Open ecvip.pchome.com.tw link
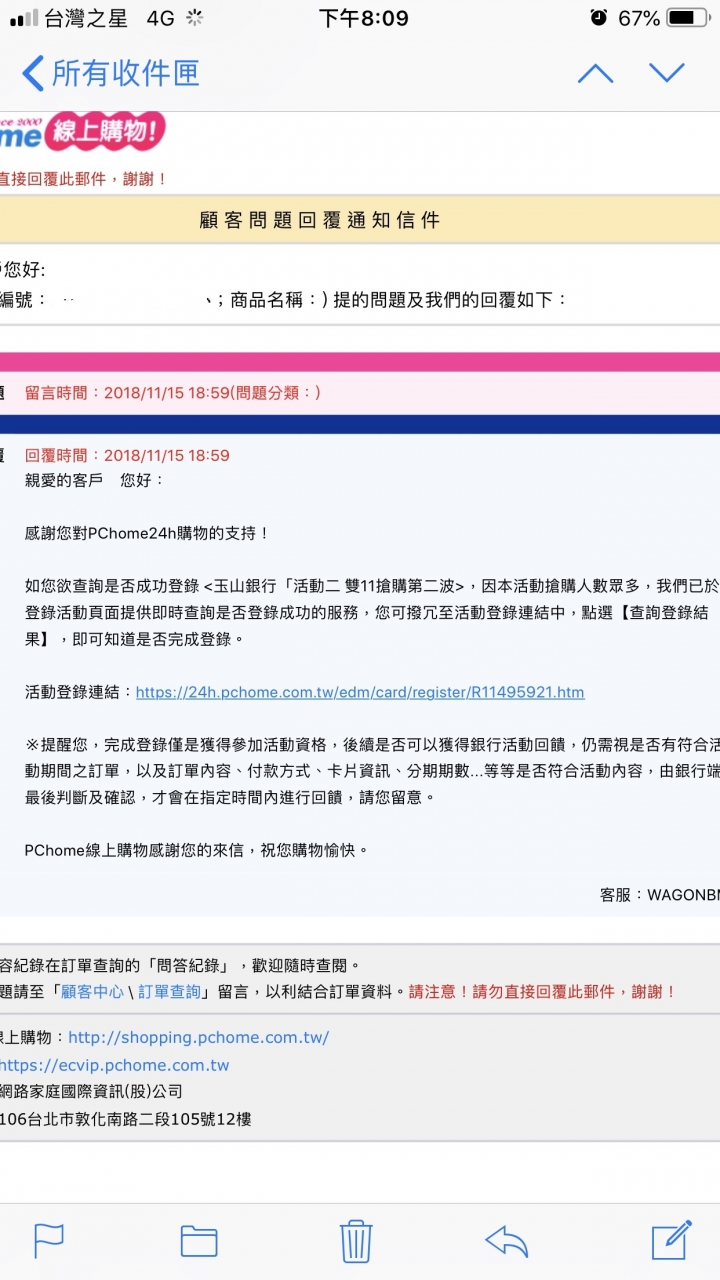The width and height of the screenshot is (720, 1280). 114,1066
